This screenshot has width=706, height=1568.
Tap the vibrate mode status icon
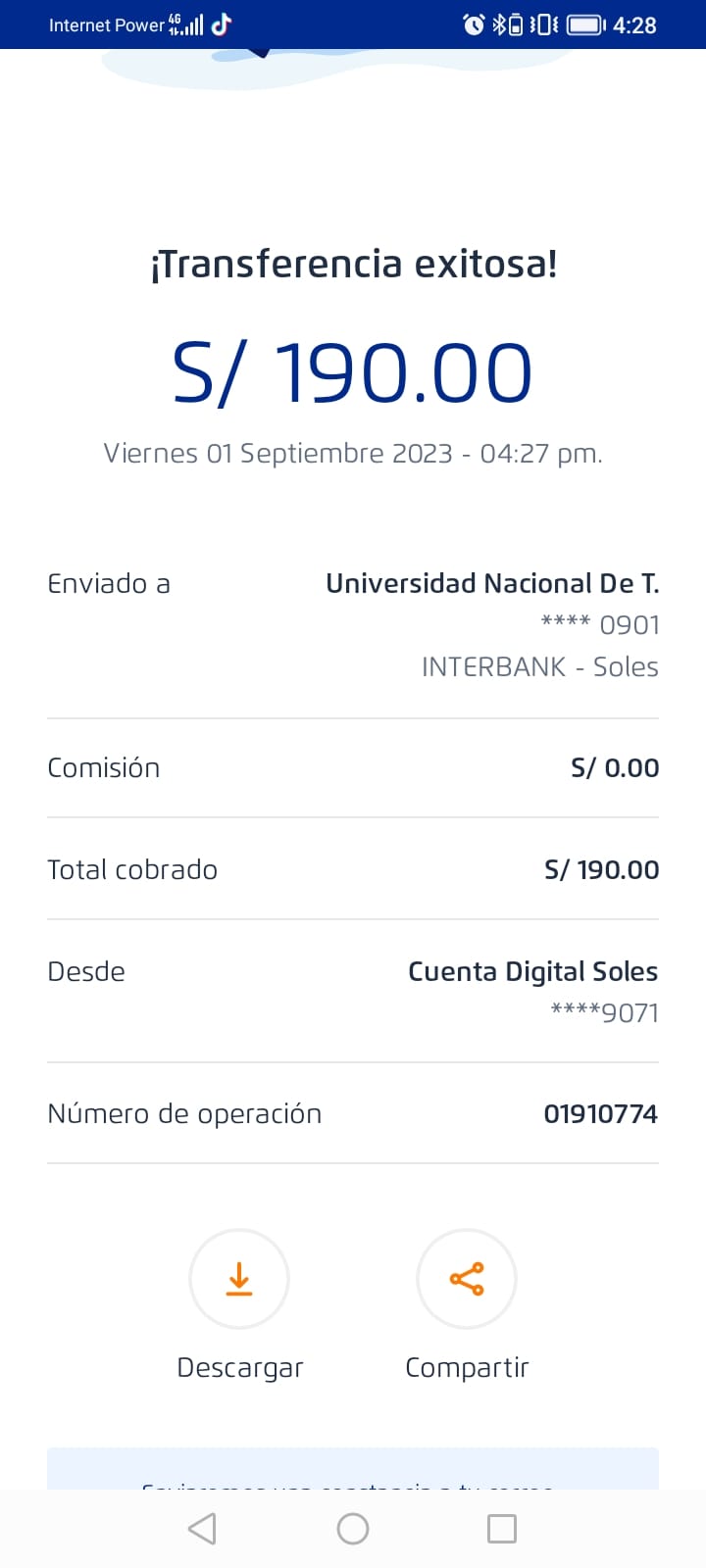(543, 24)
